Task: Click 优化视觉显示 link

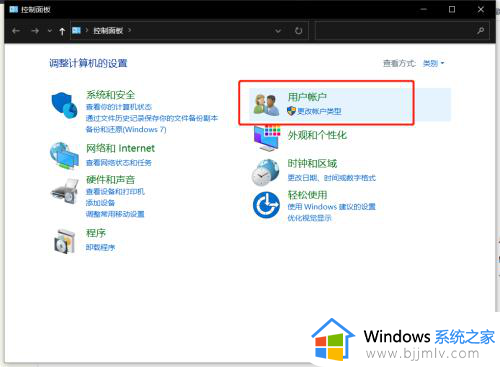Action: tap(310, 218)
